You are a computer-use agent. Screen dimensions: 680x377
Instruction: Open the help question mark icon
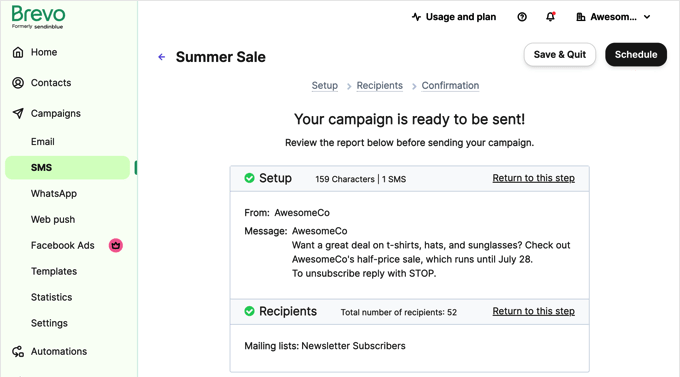pos(522,17)
